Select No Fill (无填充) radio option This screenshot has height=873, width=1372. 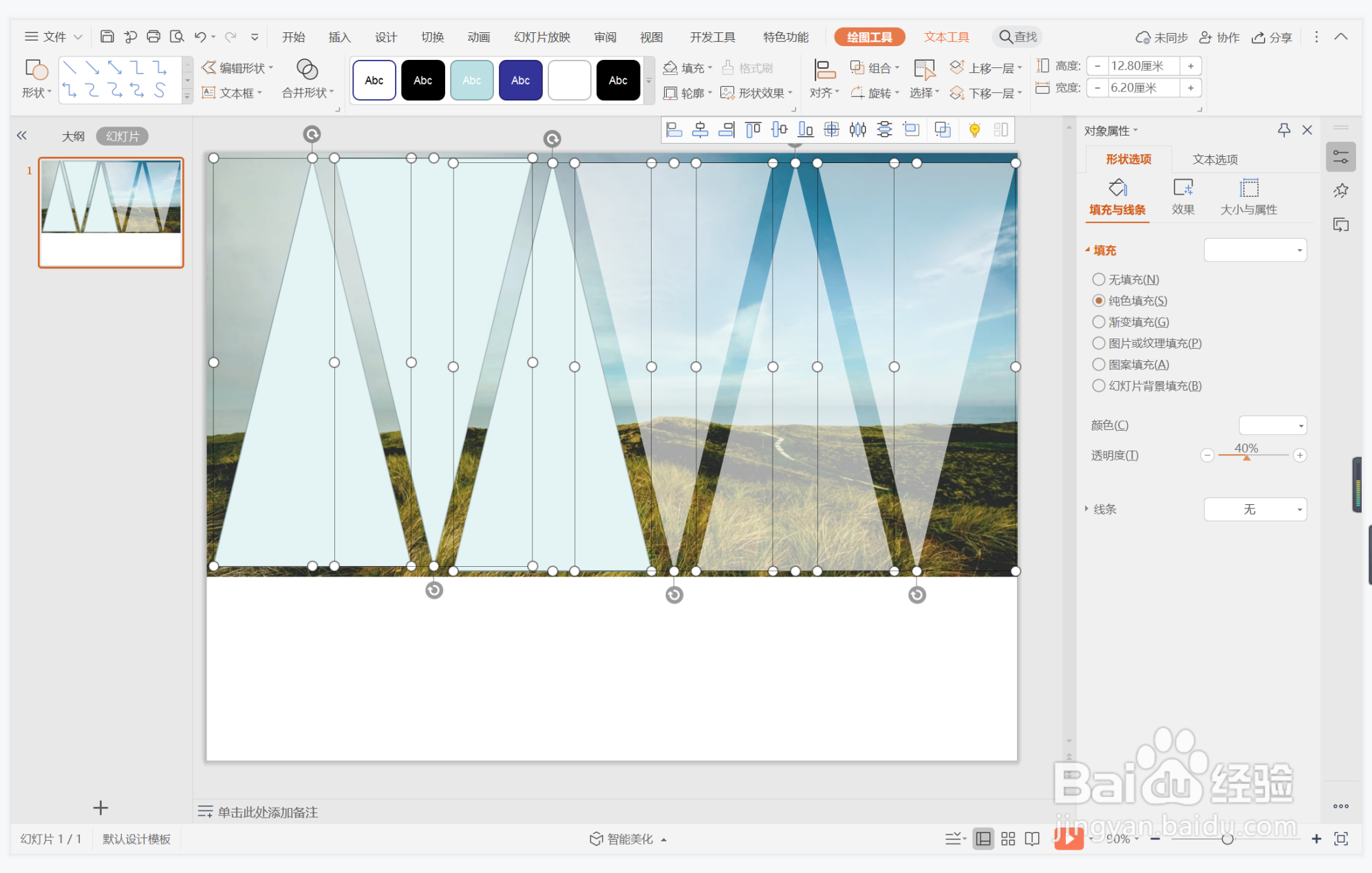coord(1099,279)
